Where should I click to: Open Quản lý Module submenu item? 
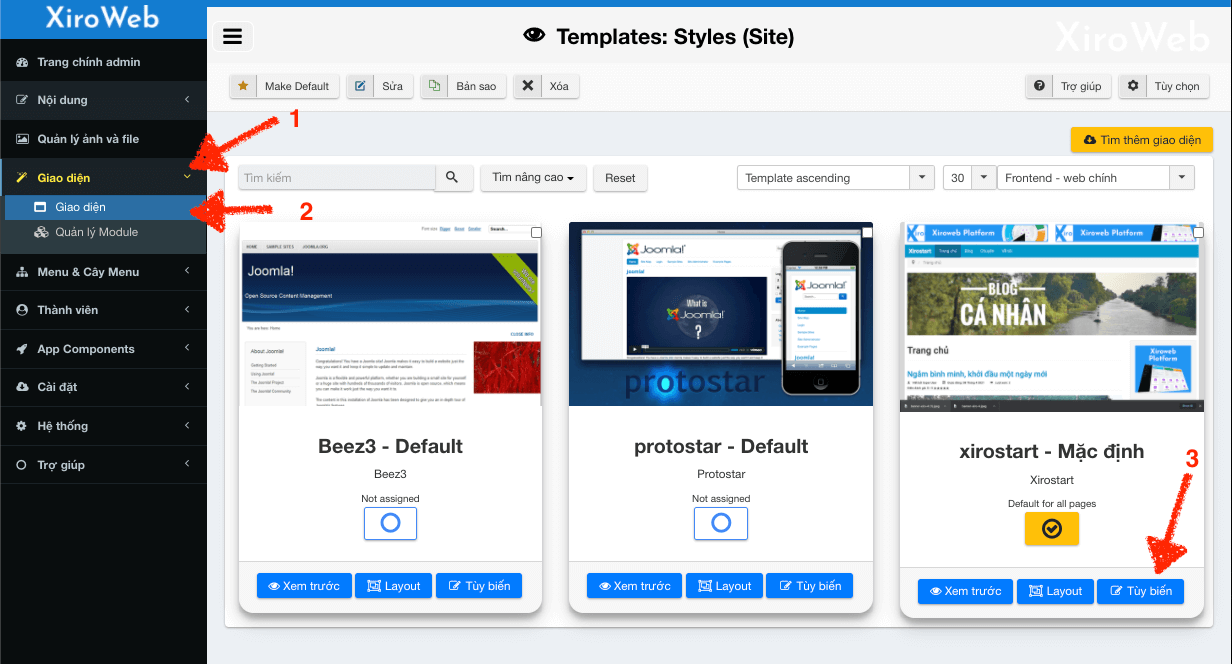click(103, 232)
